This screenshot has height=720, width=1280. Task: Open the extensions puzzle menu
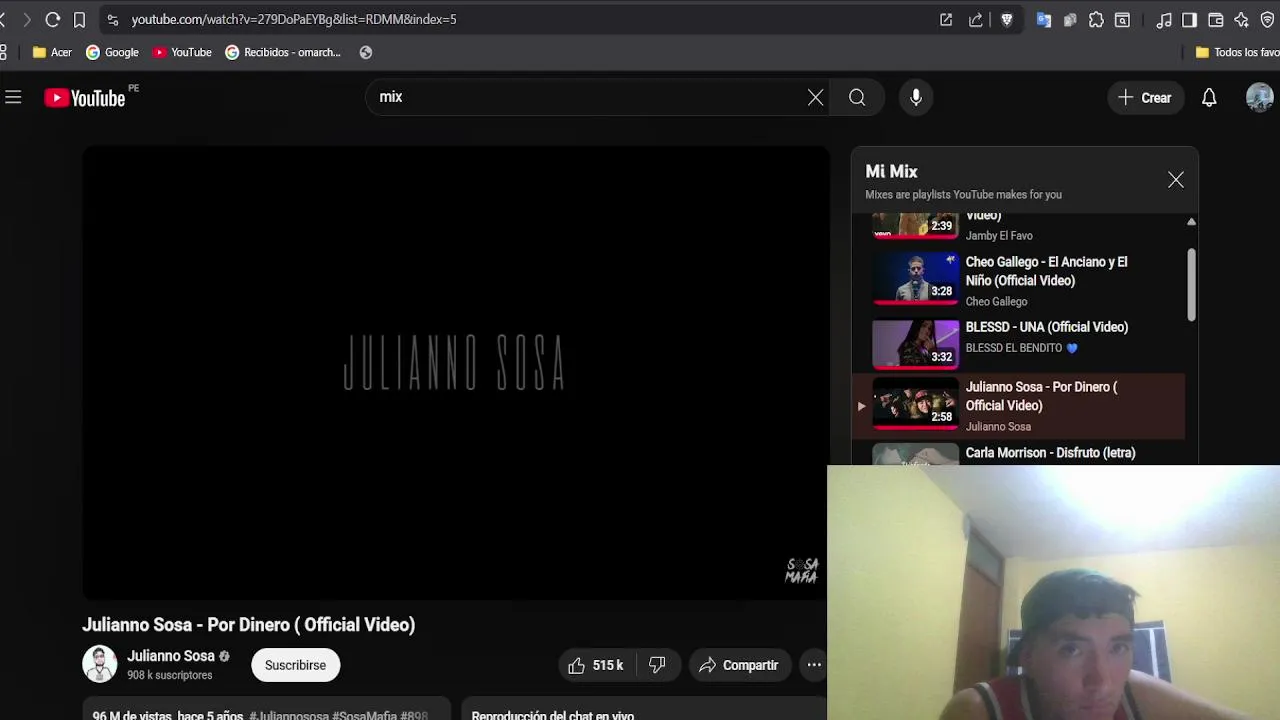[1096, 19]
